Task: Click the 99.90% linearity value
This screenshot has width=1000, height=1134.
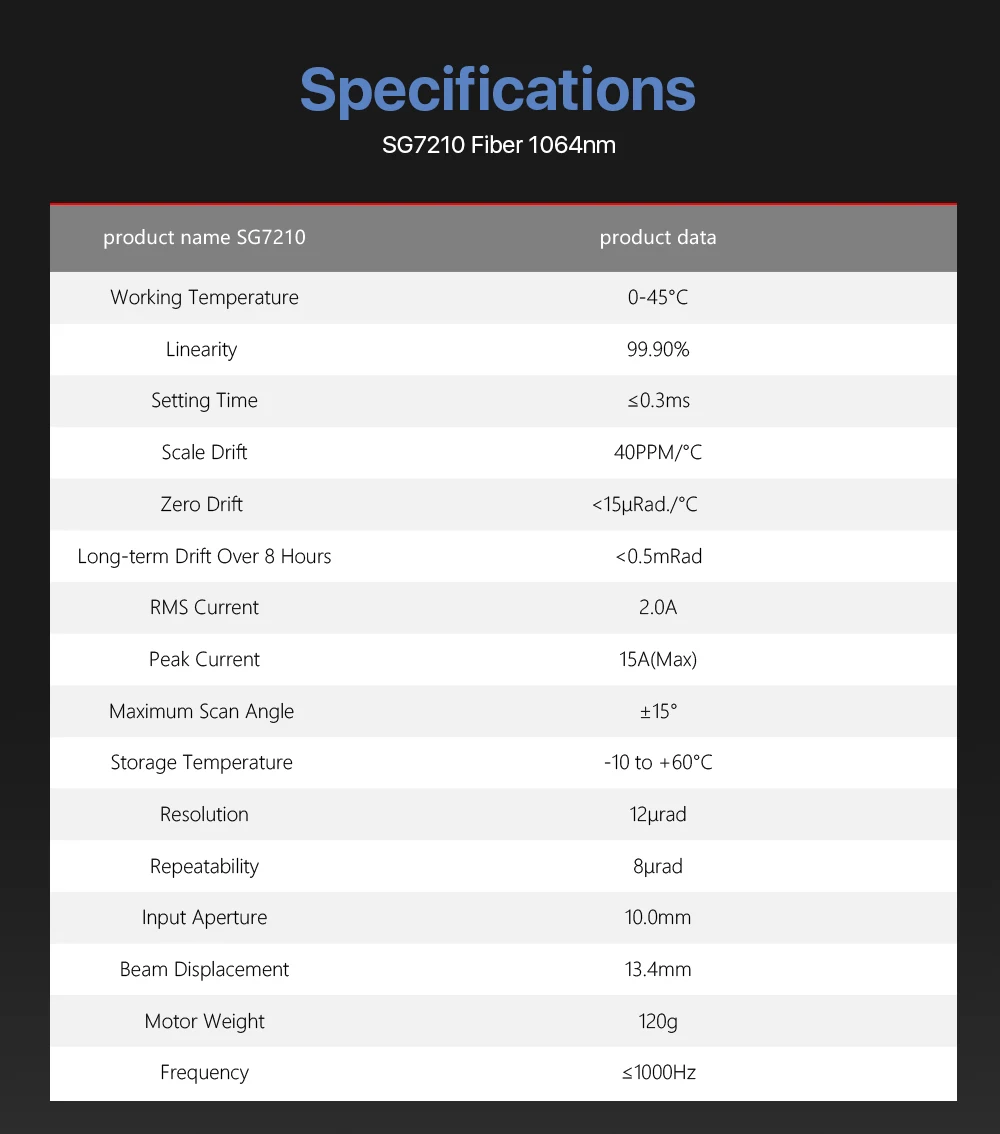Action: click(x=658, y=349)
